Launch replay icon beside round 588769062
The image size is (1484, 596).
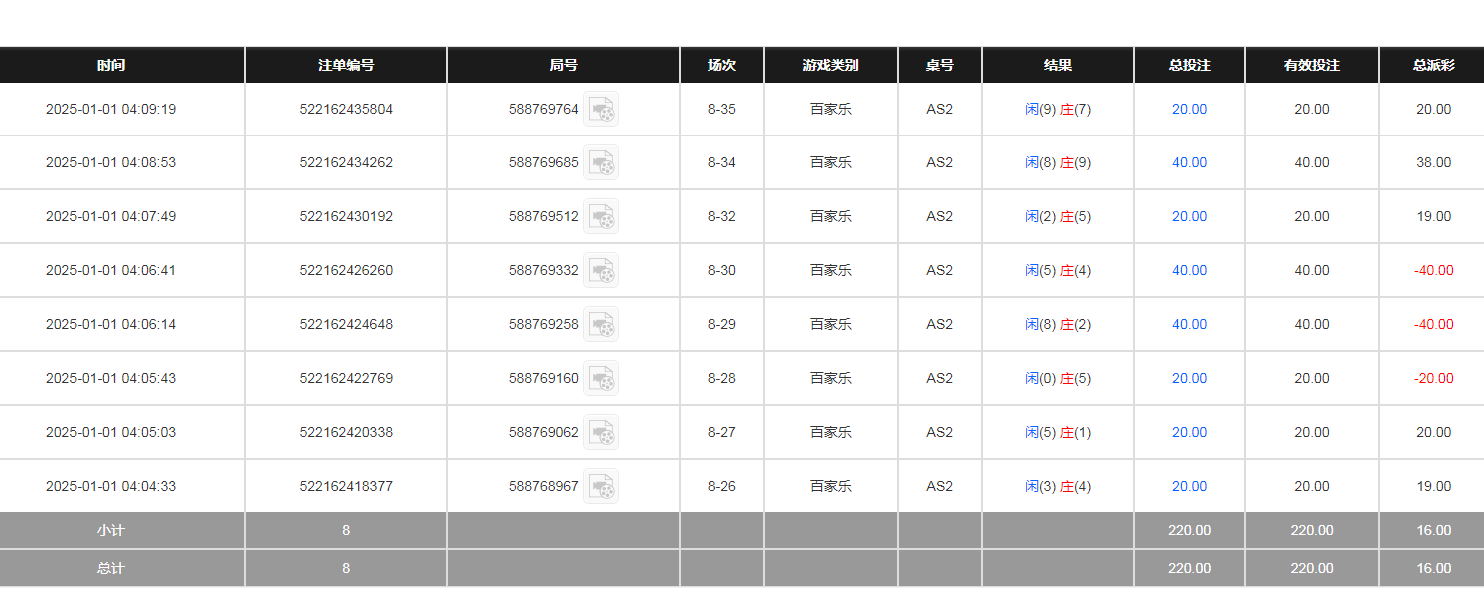coord(601,433)
